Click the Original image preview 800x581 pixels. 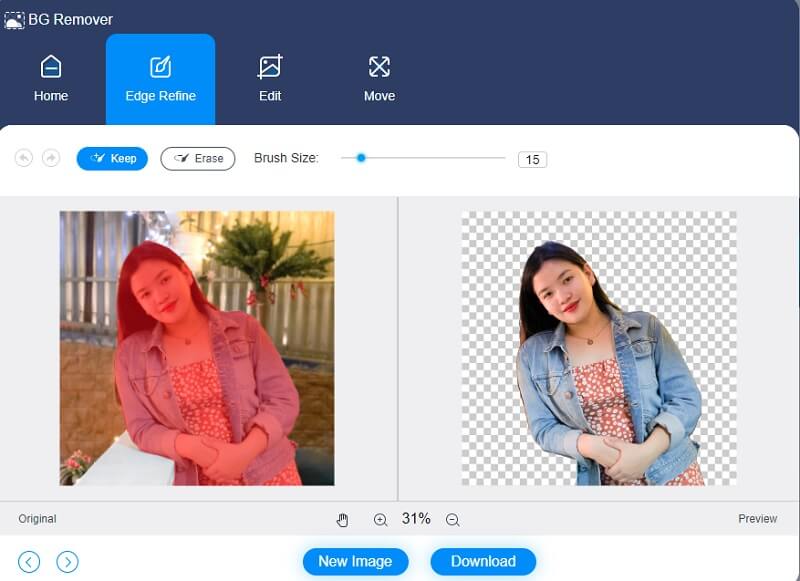pyautogui.click(x=197, y=350)
